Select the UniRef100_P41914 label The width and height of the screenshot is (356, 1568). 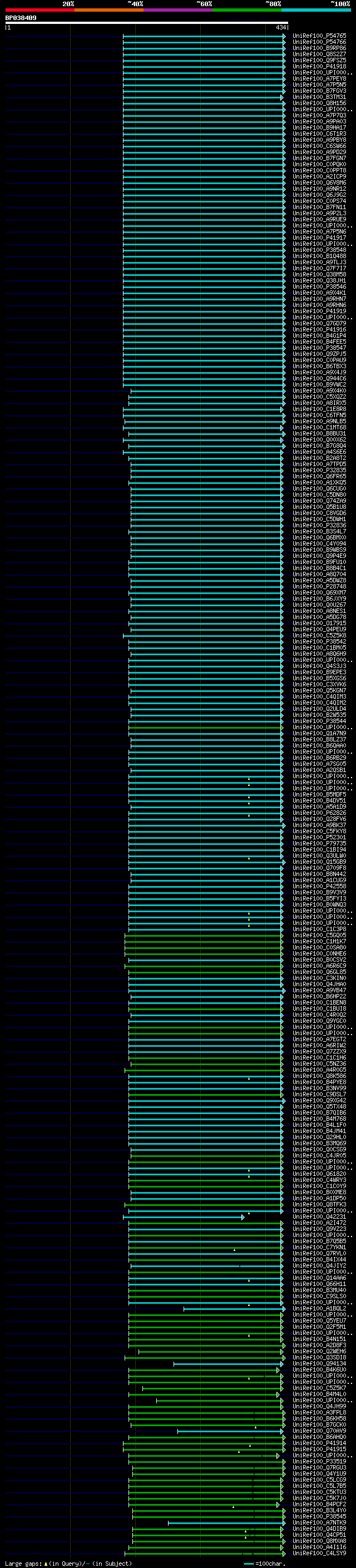[x=319, y=1443]
